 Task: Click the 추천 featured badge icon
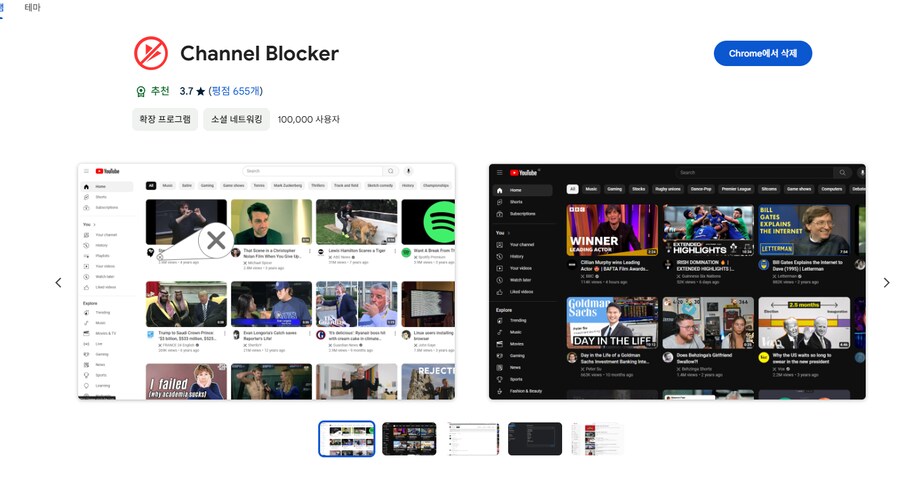pos(141,91)
